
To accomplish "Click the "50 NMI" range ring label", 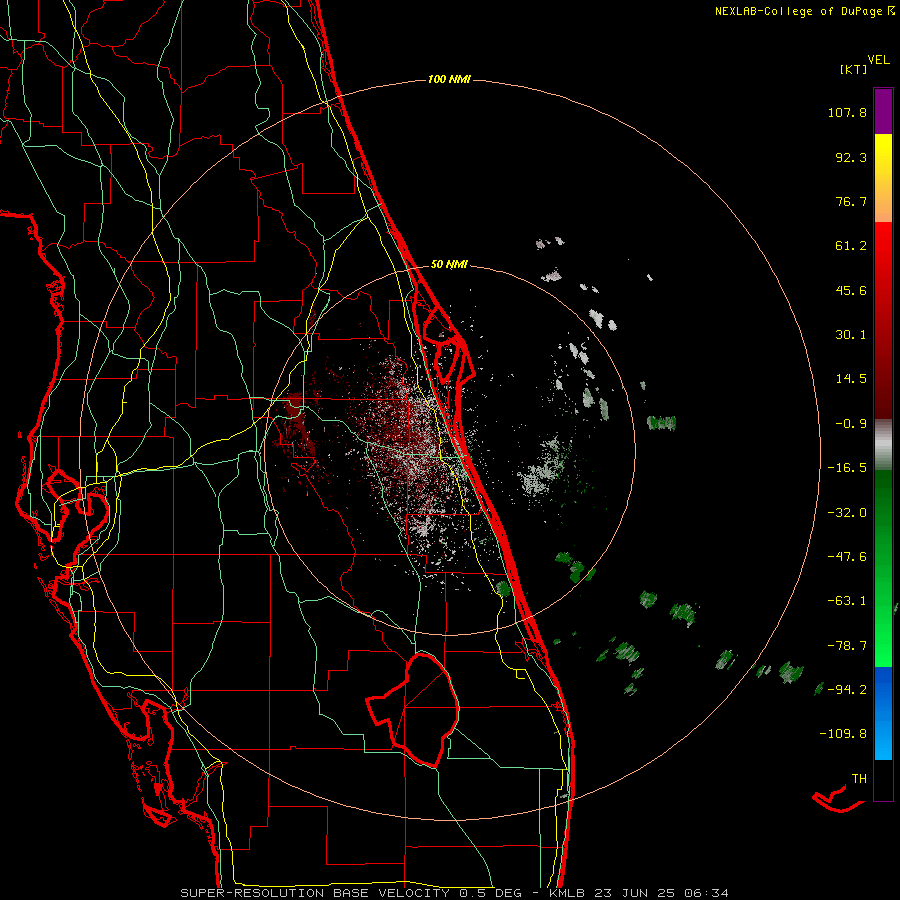I will click(449, 265).
